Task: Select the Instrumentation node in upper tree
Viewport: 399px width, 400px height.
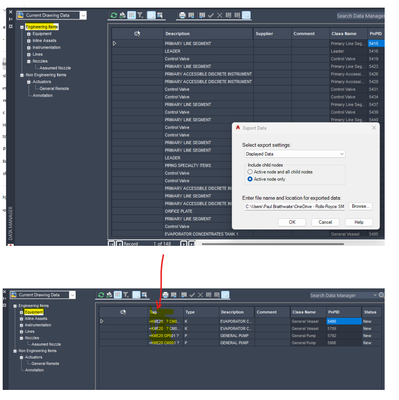Action: (46, 47)
